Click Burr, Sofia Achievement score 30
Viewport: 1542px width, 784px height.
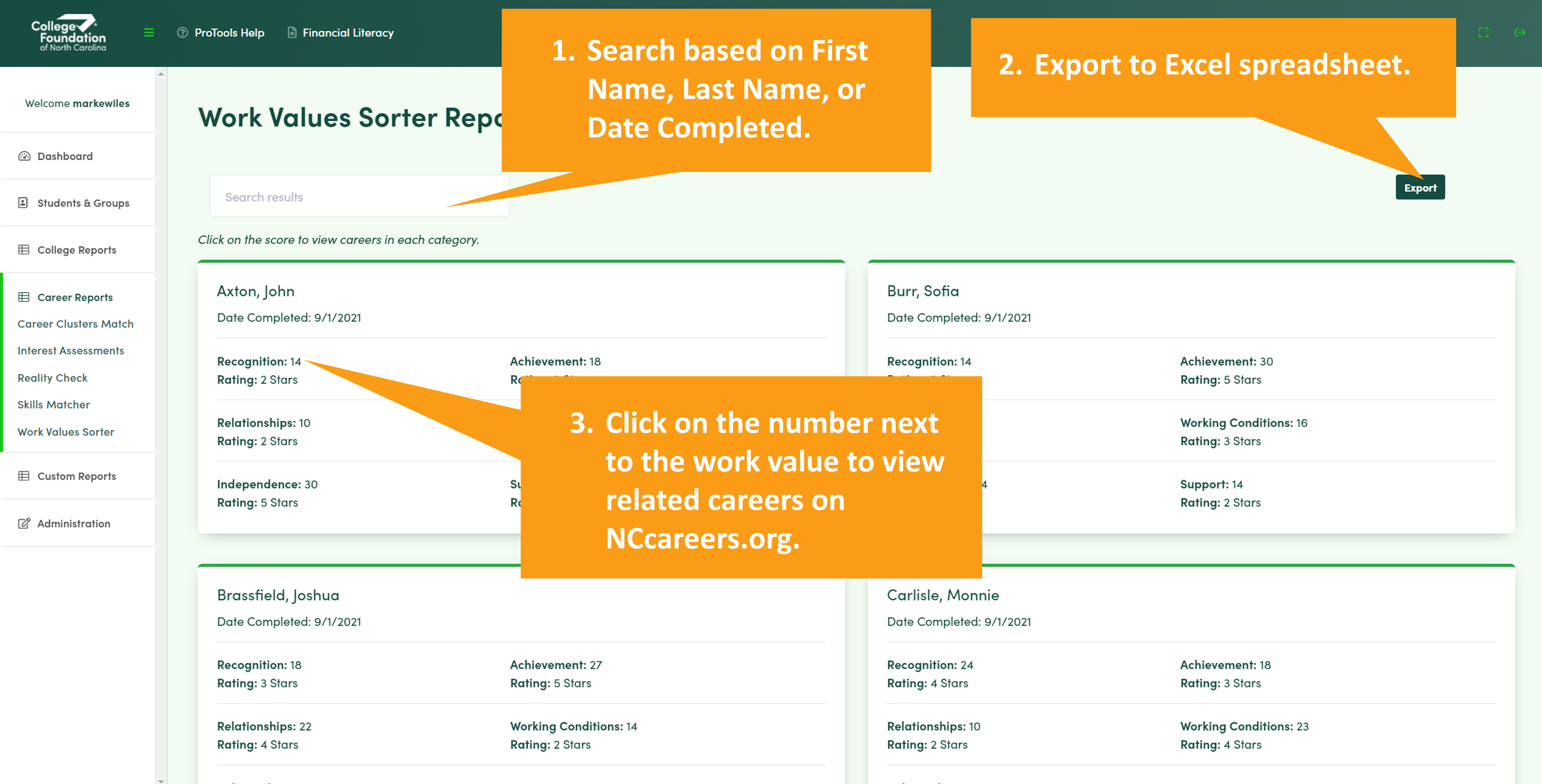pos(1267,361)
